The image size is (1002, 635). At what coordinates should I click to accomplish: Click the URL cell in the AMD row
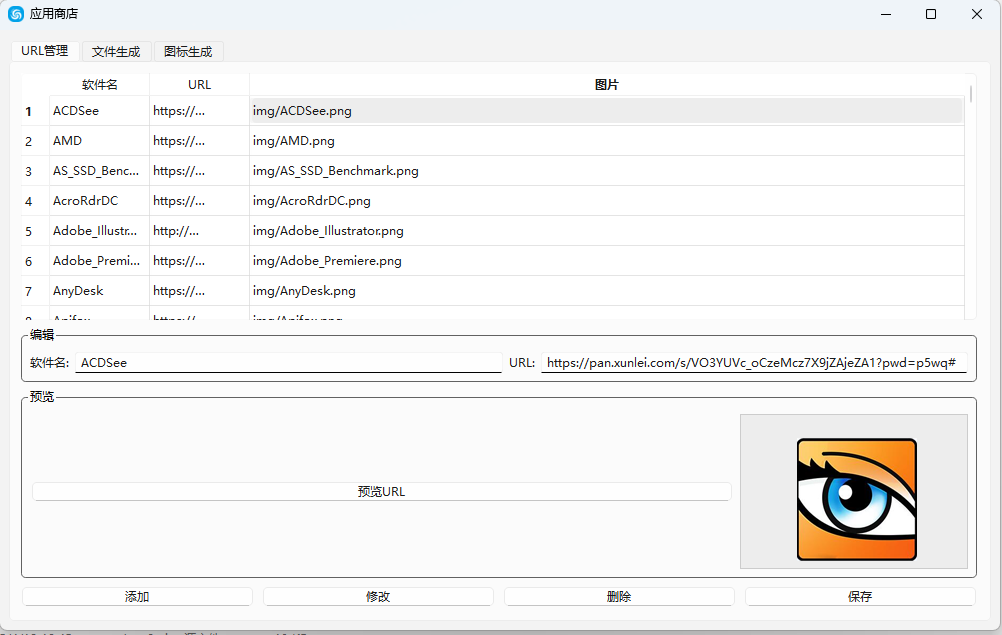pyautogui.click(x=199, y=141)
